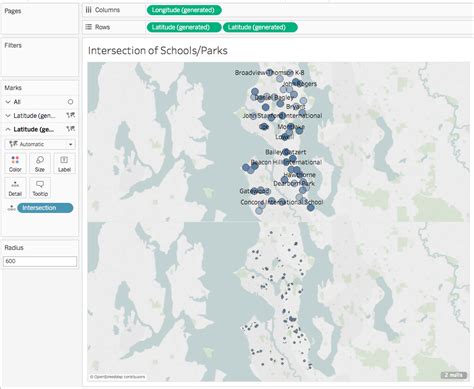Click the Daniel Bagley map label
The width and height of the screenshot is (474, 389).
point(274,97)
